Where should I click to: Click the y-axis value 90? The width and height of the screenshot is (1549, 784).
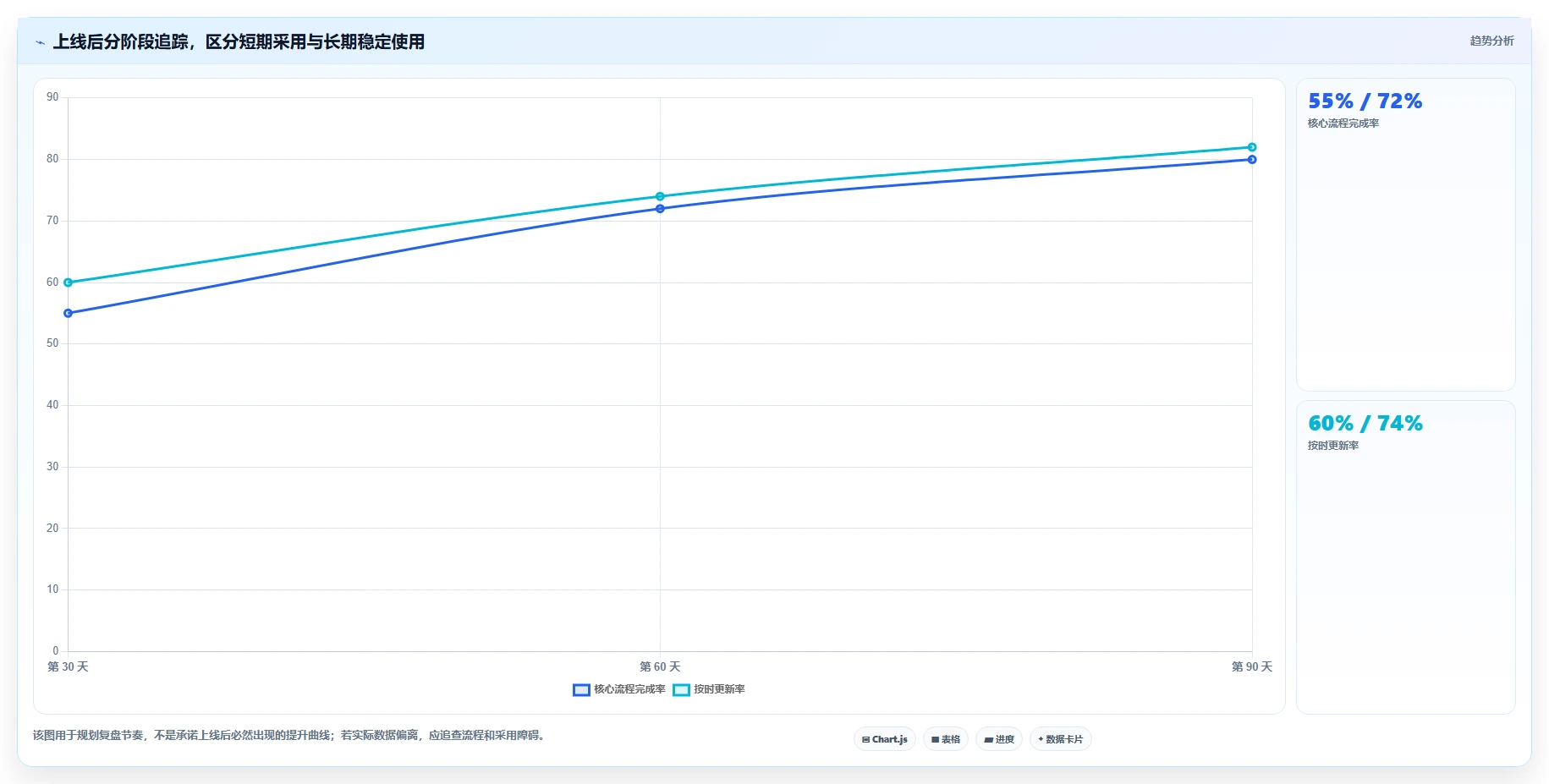pos(52,97)
